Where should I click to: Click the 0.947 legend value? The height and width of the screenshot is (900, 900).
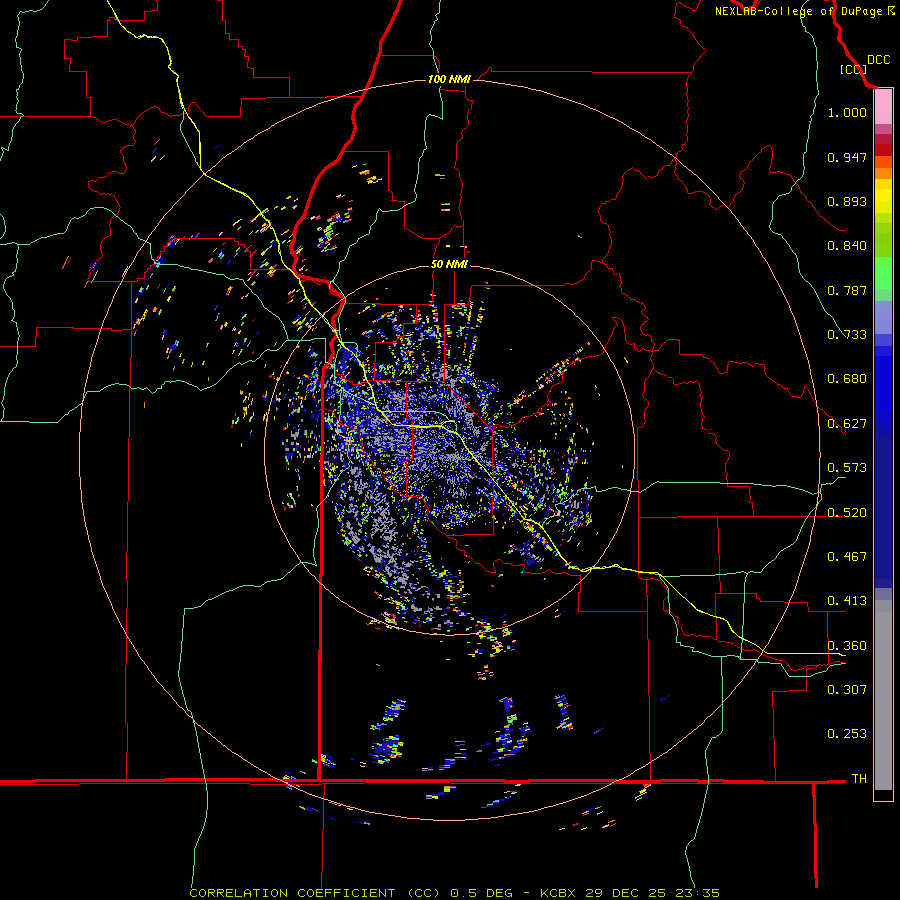847,157
